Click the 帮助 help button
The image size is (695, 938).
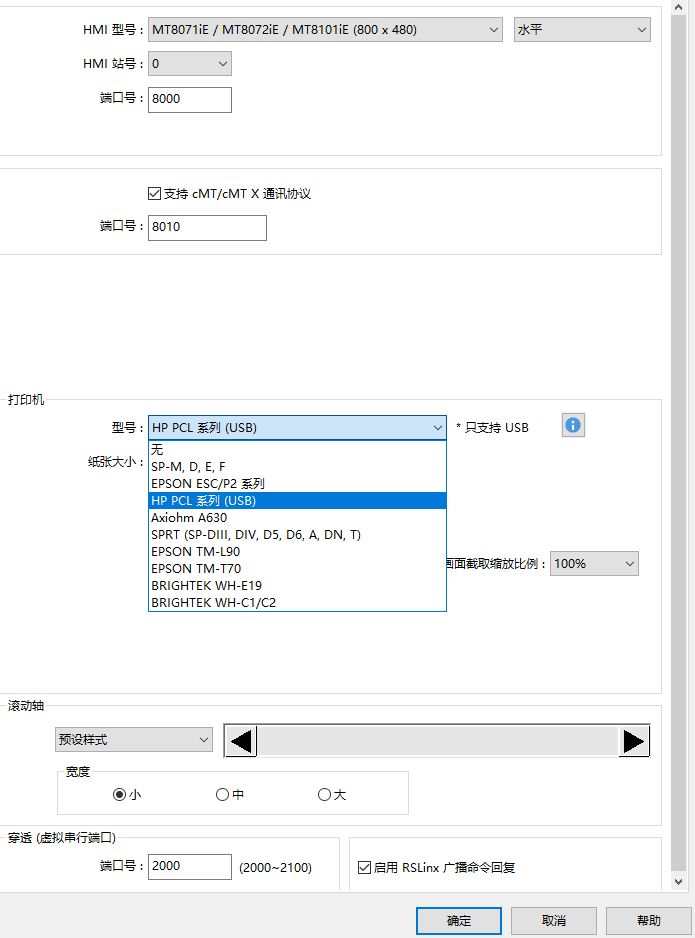point(648,920)
